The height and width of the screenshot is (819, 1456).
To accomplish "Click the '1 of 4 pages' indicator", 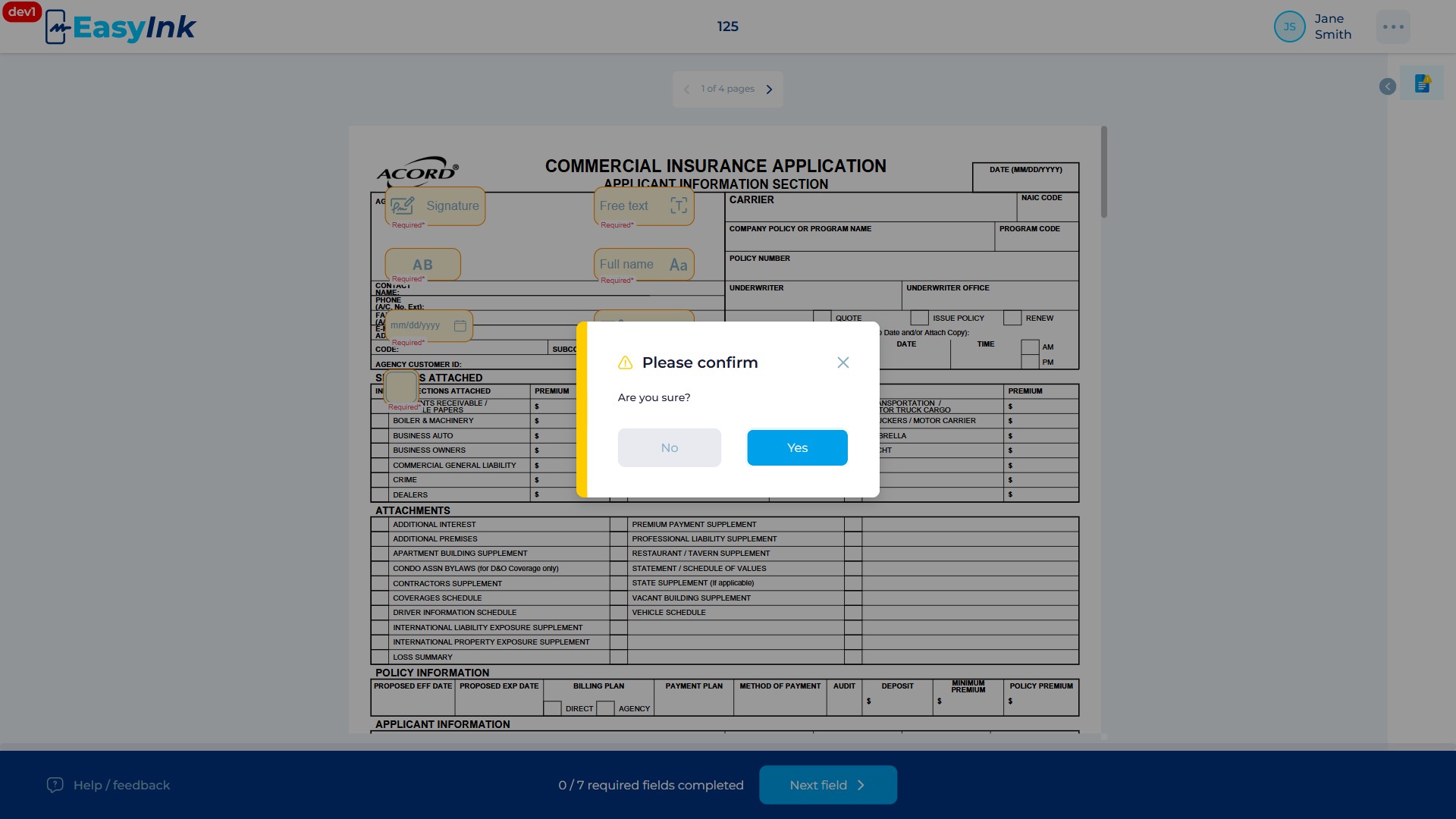I will (x=727, y=89).
